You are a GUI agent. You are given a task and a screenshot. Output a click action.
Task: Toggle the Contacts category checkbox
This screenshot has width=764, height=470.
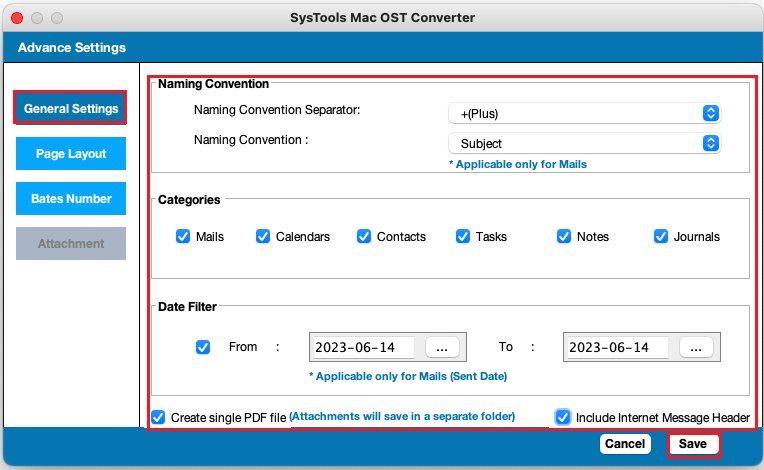click(363, 236)
